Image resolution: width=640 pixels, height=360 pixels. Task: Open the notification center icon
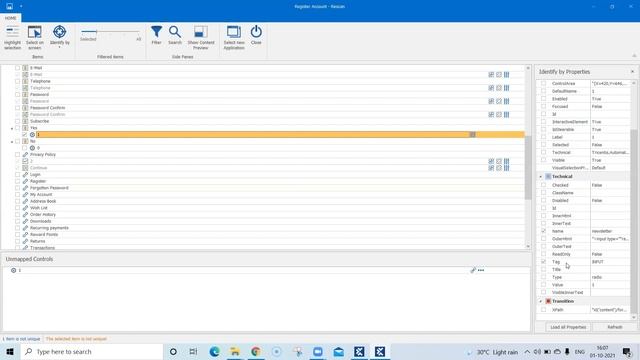(627, 351)
